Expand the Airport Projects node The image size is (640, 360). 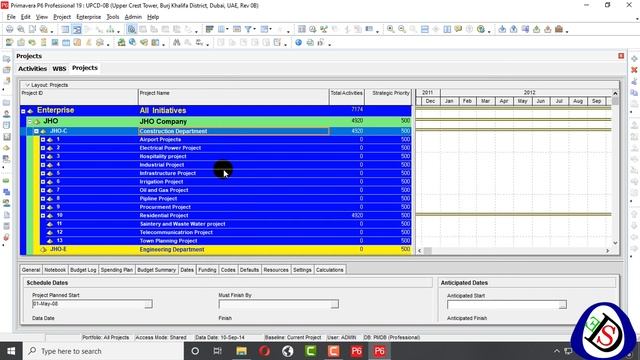click(43, 140)
